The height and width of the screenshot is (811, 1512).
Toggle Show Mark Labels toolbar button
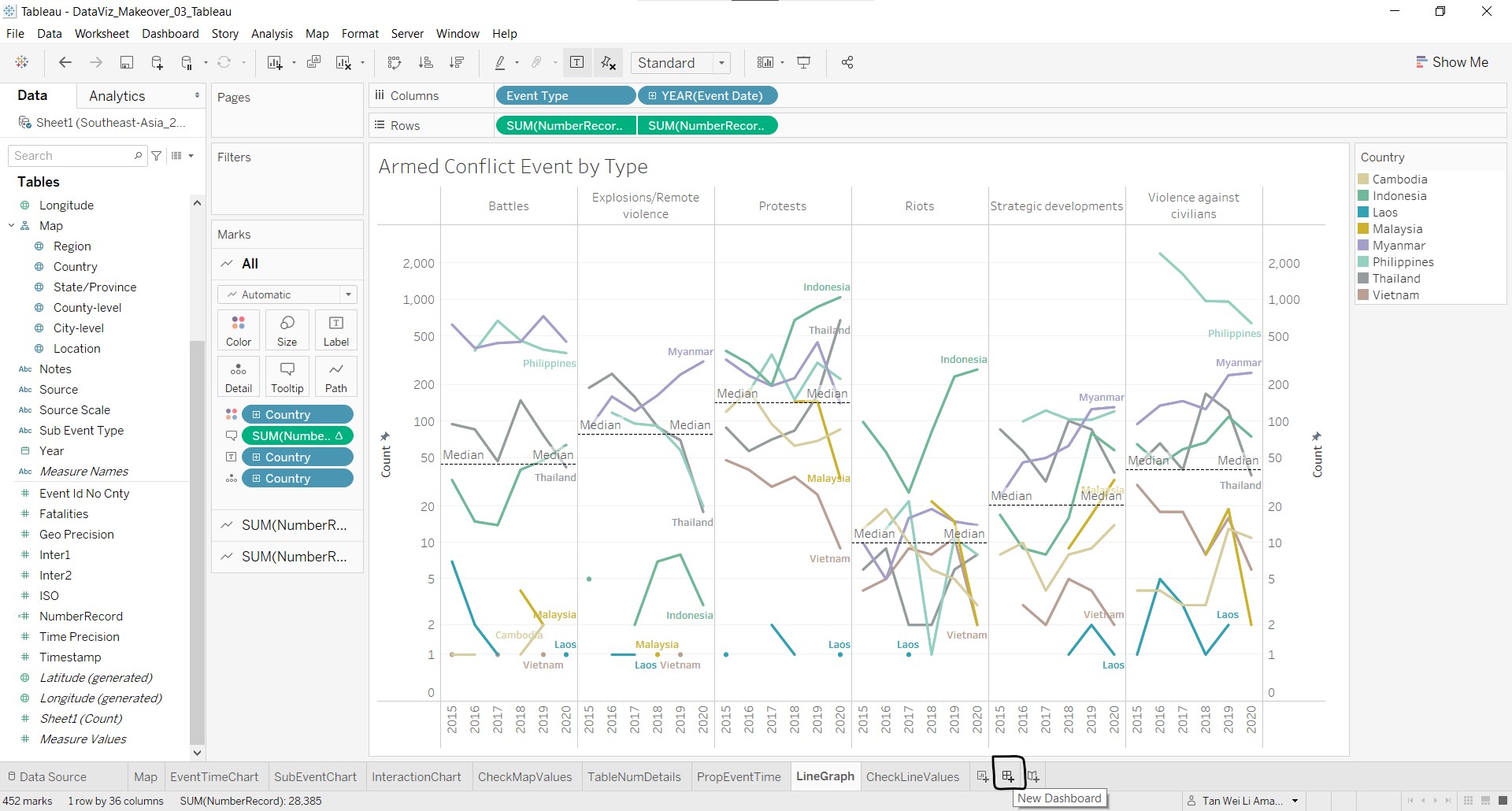click(577, 63)
